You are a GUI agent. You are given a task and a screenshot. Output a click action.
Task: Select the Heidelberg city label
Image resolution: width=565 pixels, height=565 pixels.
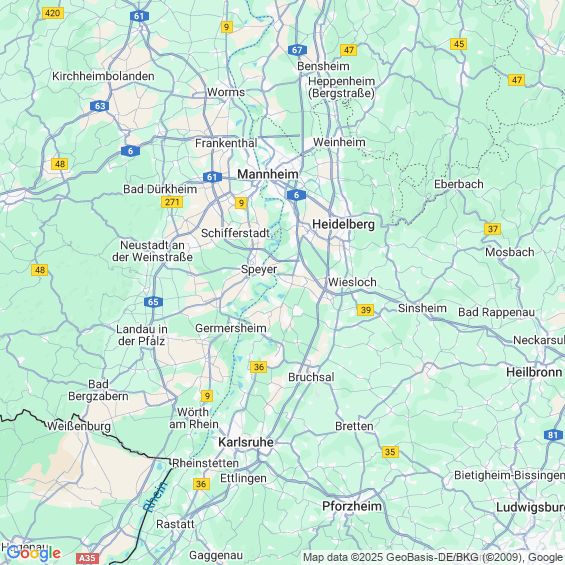click(x=343, y=224)
